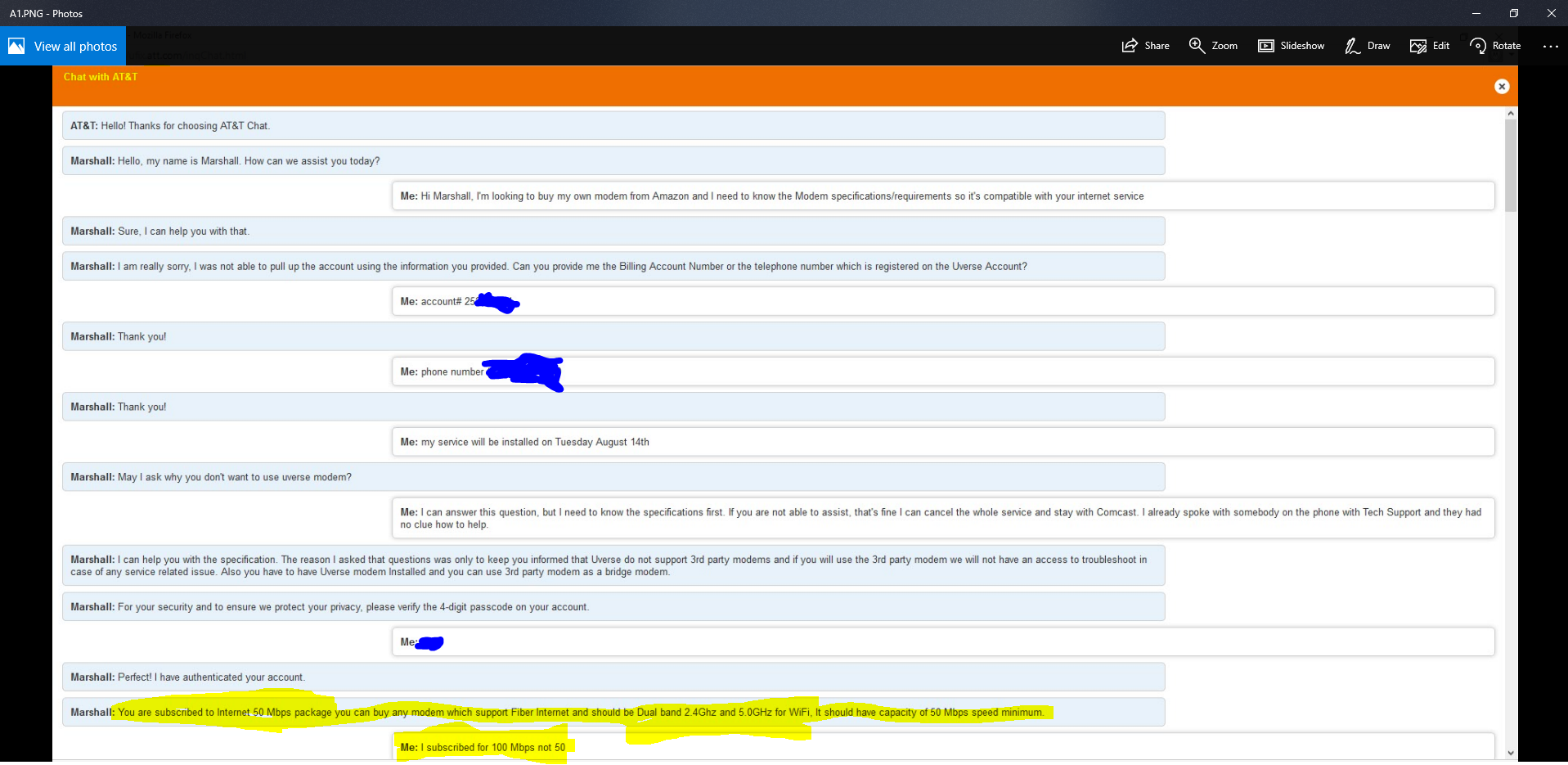Click the Chat with AT&T title
Screen dimensions: 1568x765
point(101,77)
